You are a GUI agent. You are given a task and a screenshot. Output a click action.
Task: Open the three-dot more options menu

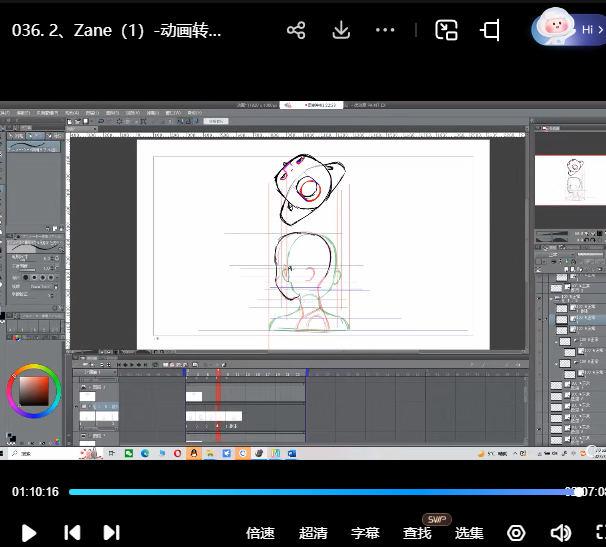coord(385,30)
